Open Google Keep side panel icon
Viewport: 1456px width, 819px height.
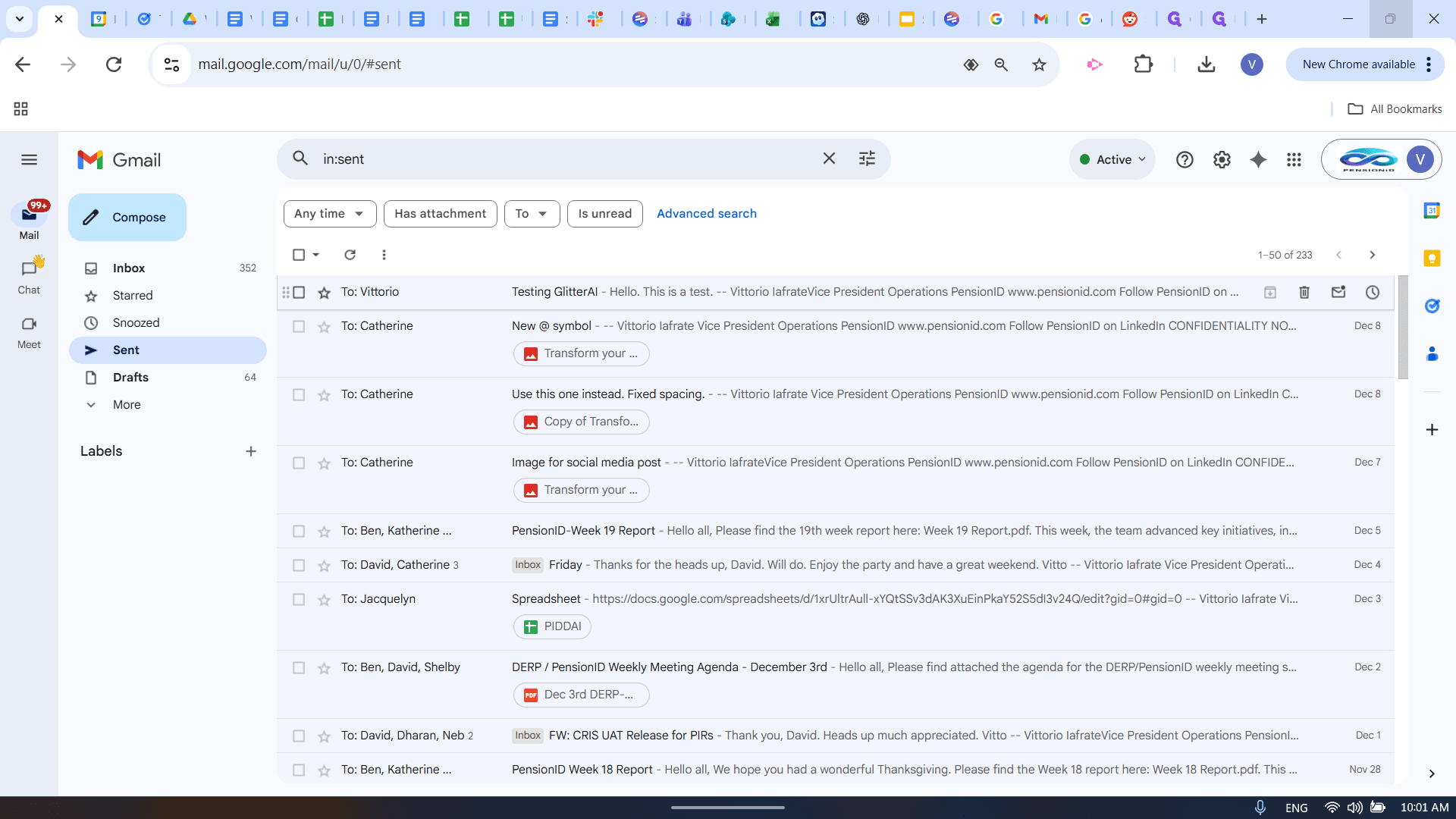click(x=1432, y=259)
